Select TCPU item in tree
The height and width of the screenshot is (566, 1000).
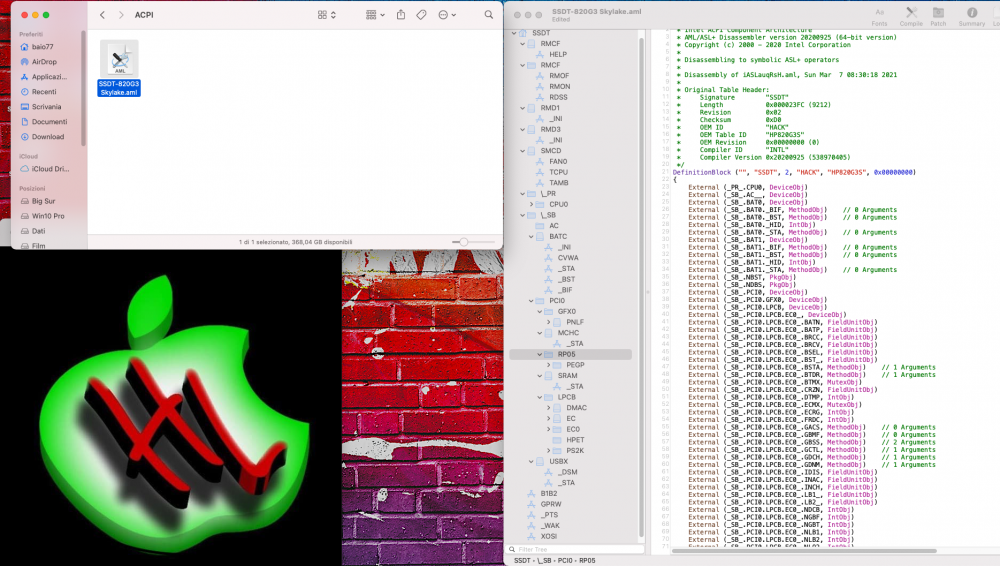tap(559, 172)
